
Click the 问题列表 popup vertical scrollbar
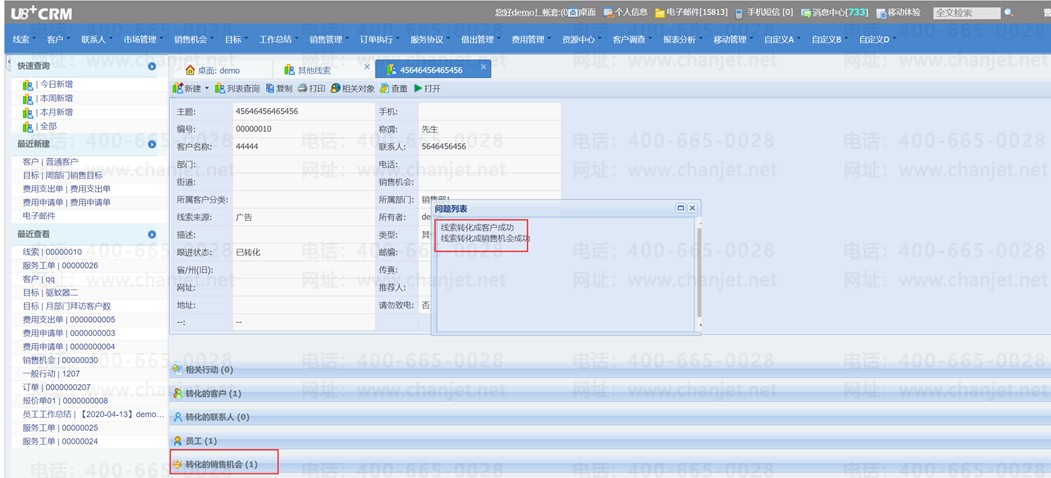699,275
